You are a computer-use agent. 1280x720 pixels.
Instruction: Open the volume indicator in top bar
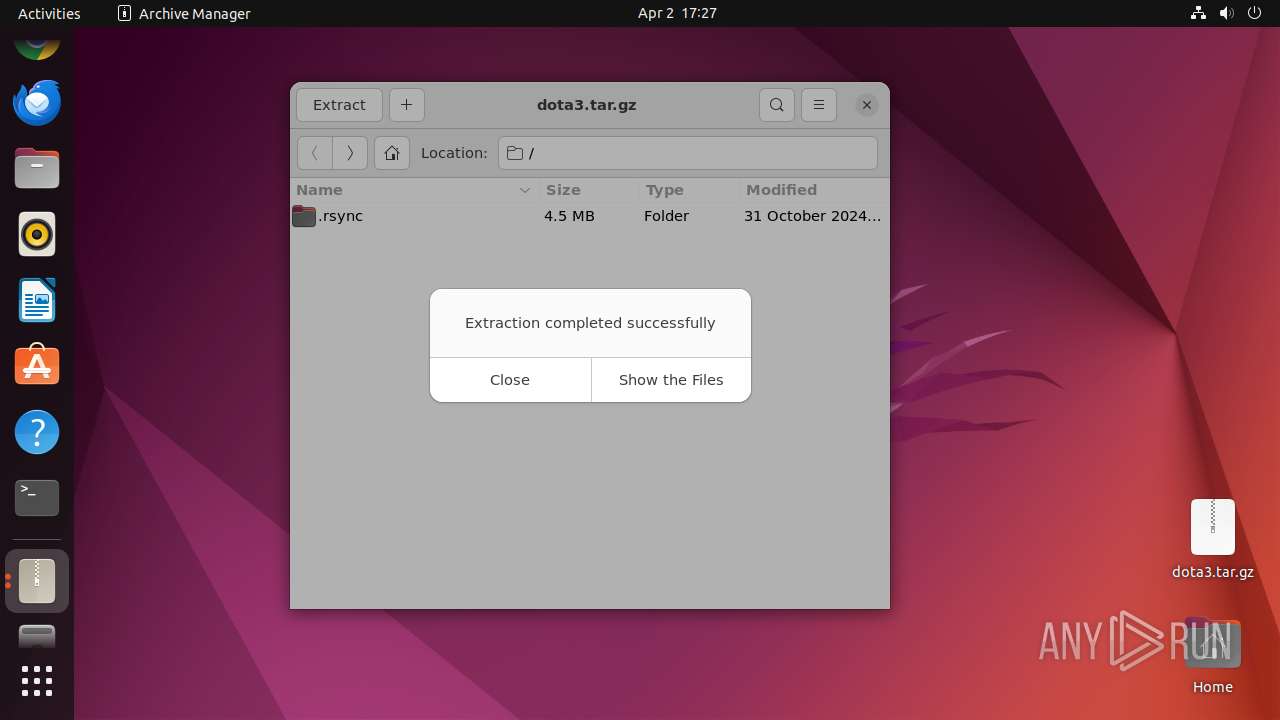[x=1226, y=13]
